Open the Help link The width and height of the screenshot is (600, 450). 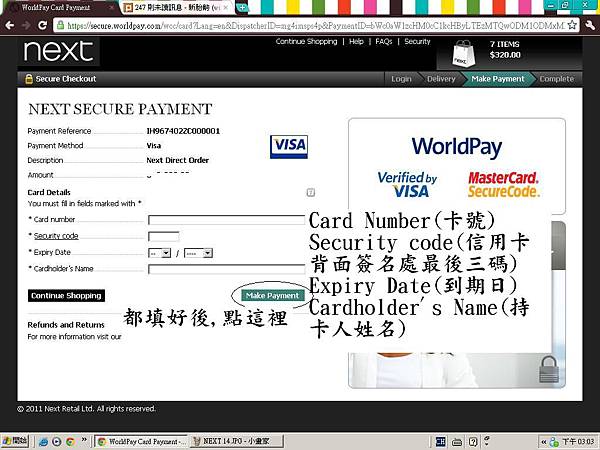pos(356,41)
